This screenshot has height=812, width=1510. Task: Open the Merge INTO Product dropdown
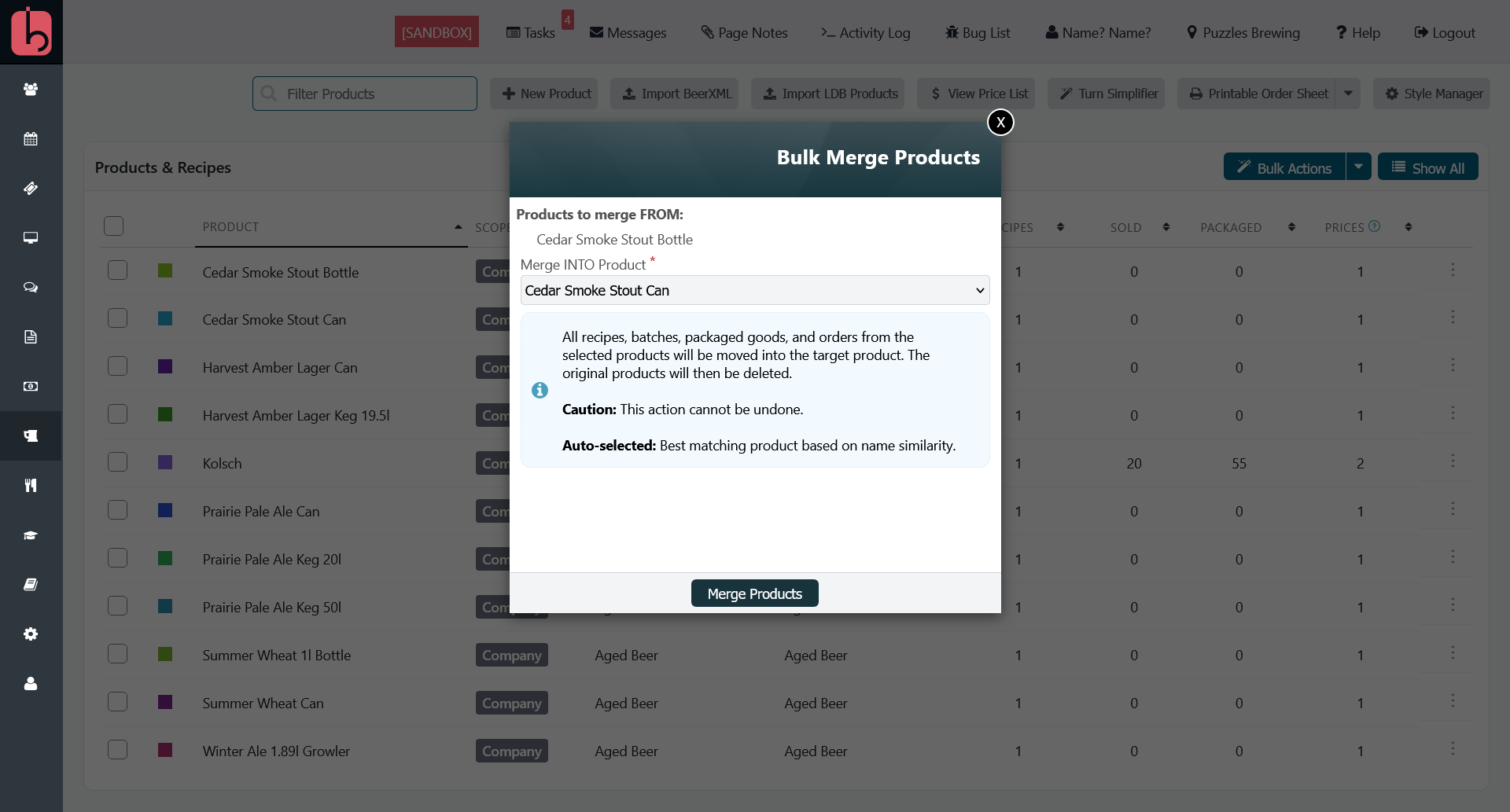755,290
